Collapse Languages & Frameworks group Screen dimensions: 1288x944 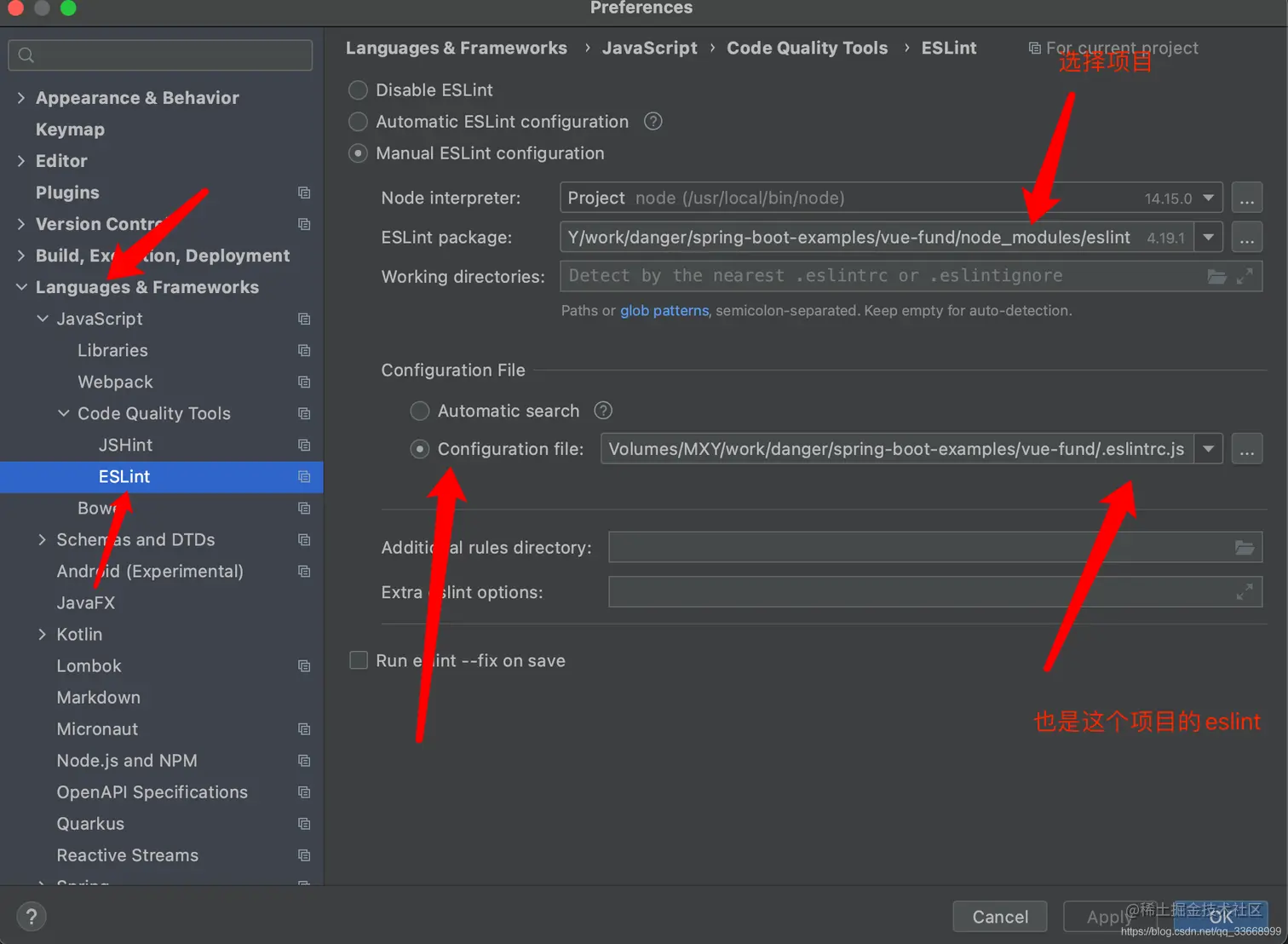(x=21, y=287)
